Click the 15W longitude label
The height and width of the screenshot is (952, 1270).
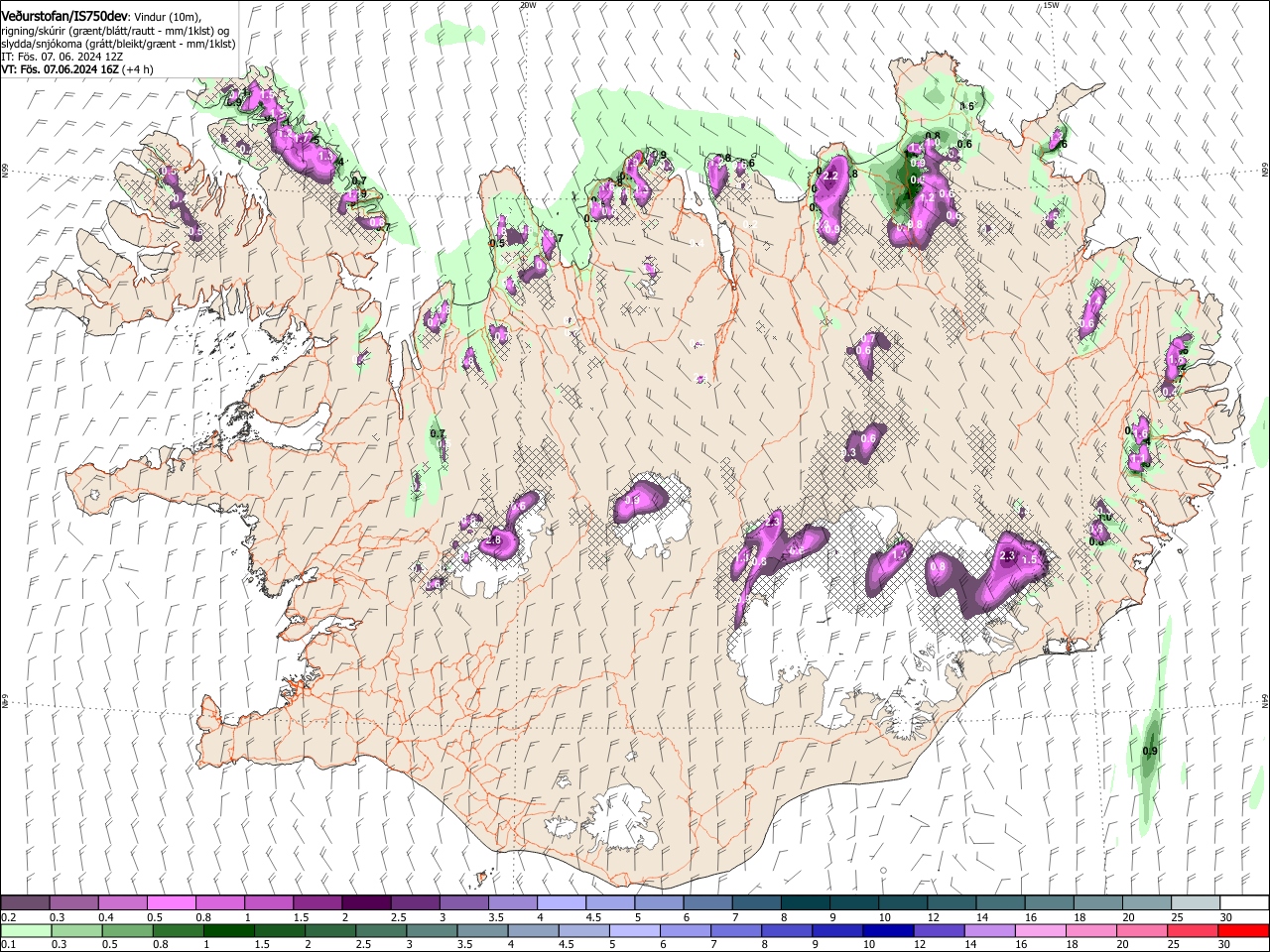tap(1051, 5)
